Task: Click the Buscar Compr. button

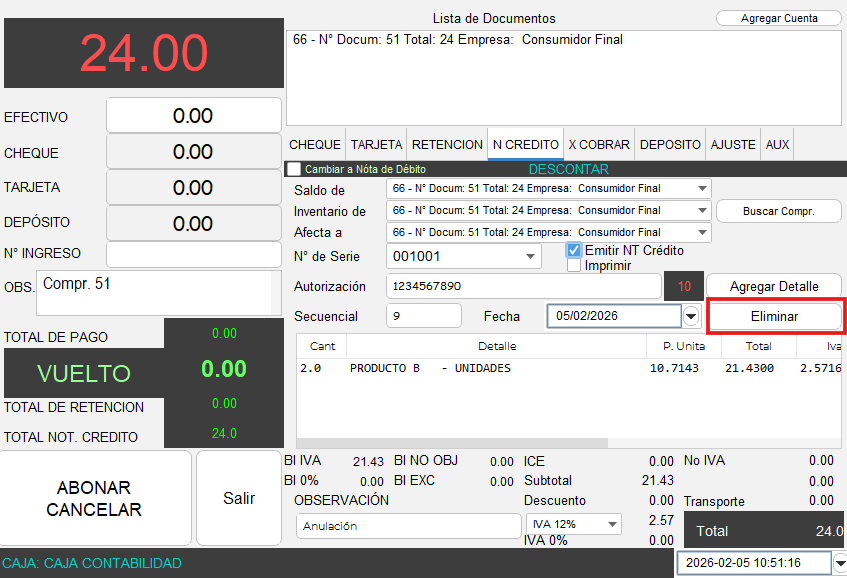Action: pyautogui.click(x=778, y=211)
